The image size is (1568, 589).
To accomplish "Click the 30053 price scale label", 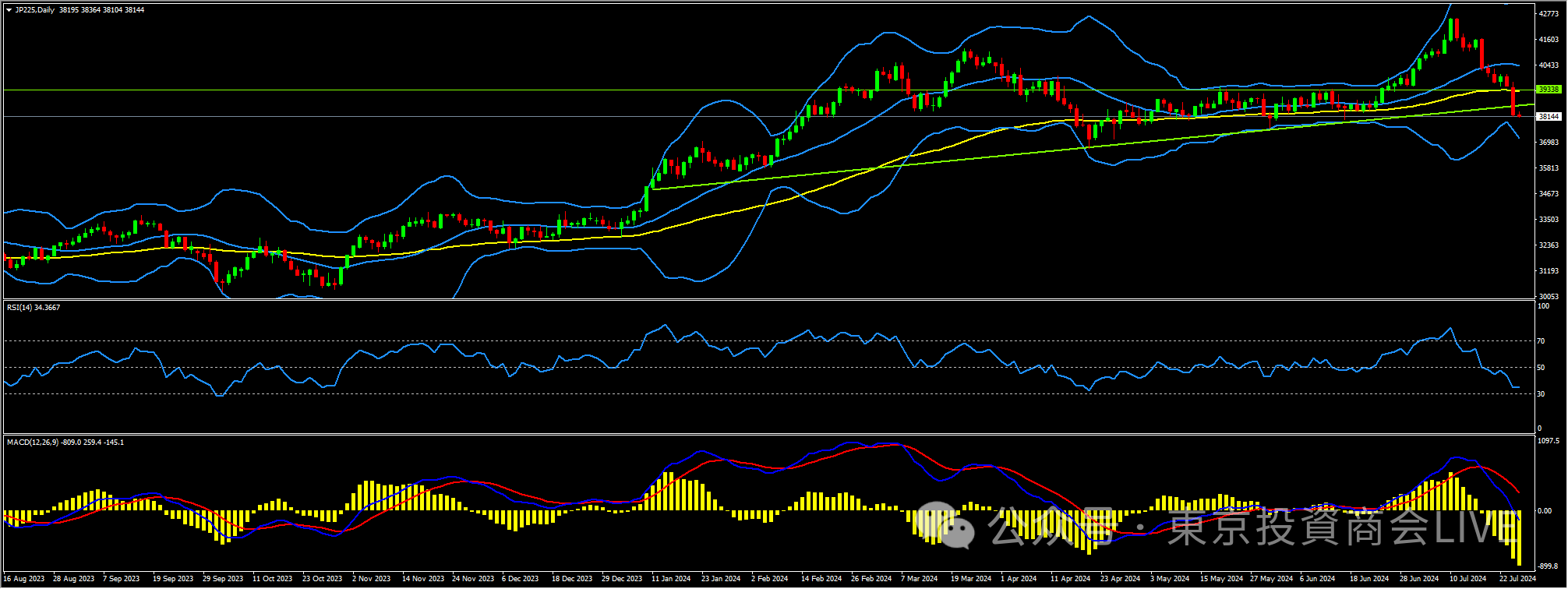I will coord(1548,297).
